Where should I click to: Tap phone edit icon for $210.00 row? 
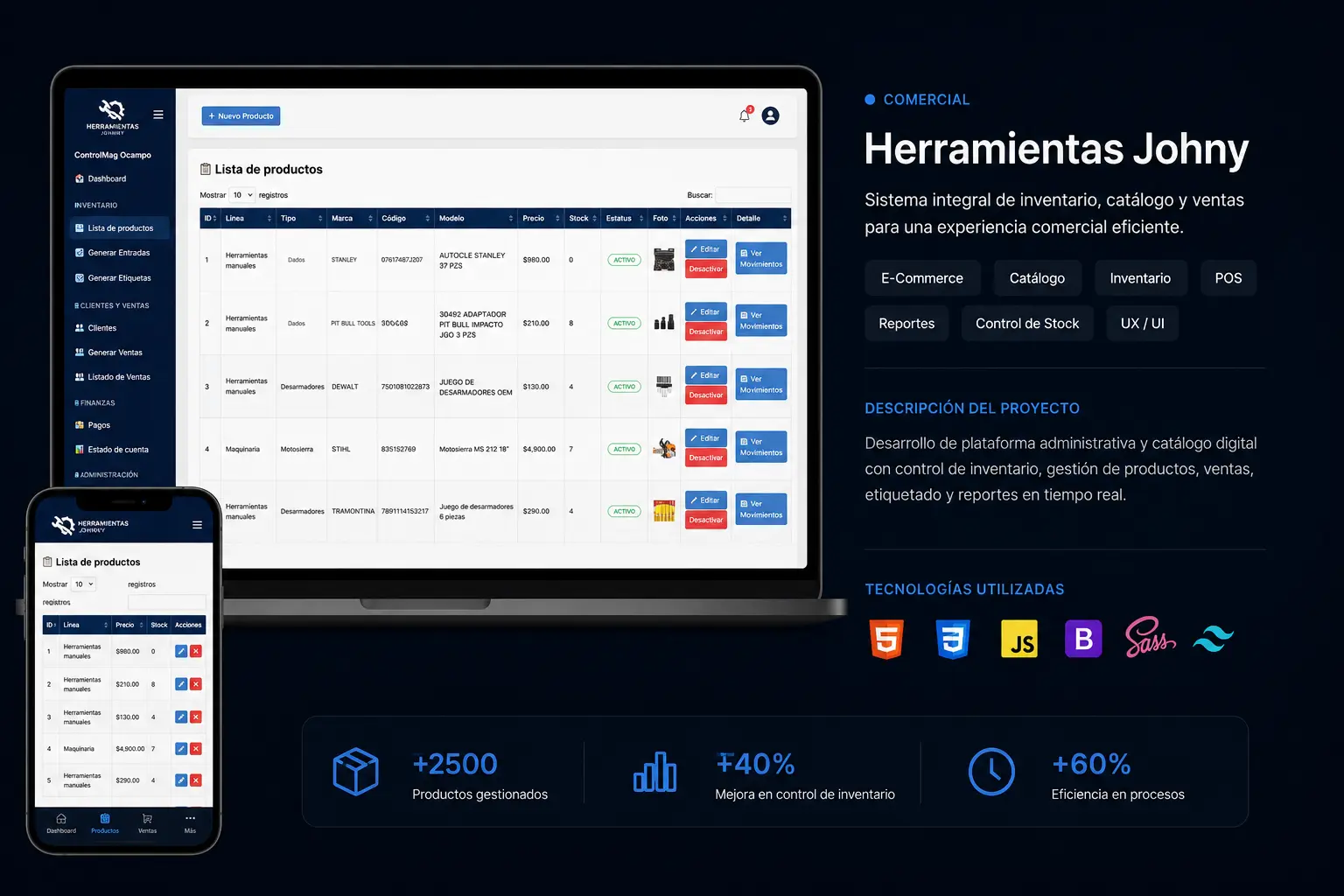[x=181, y=684]
